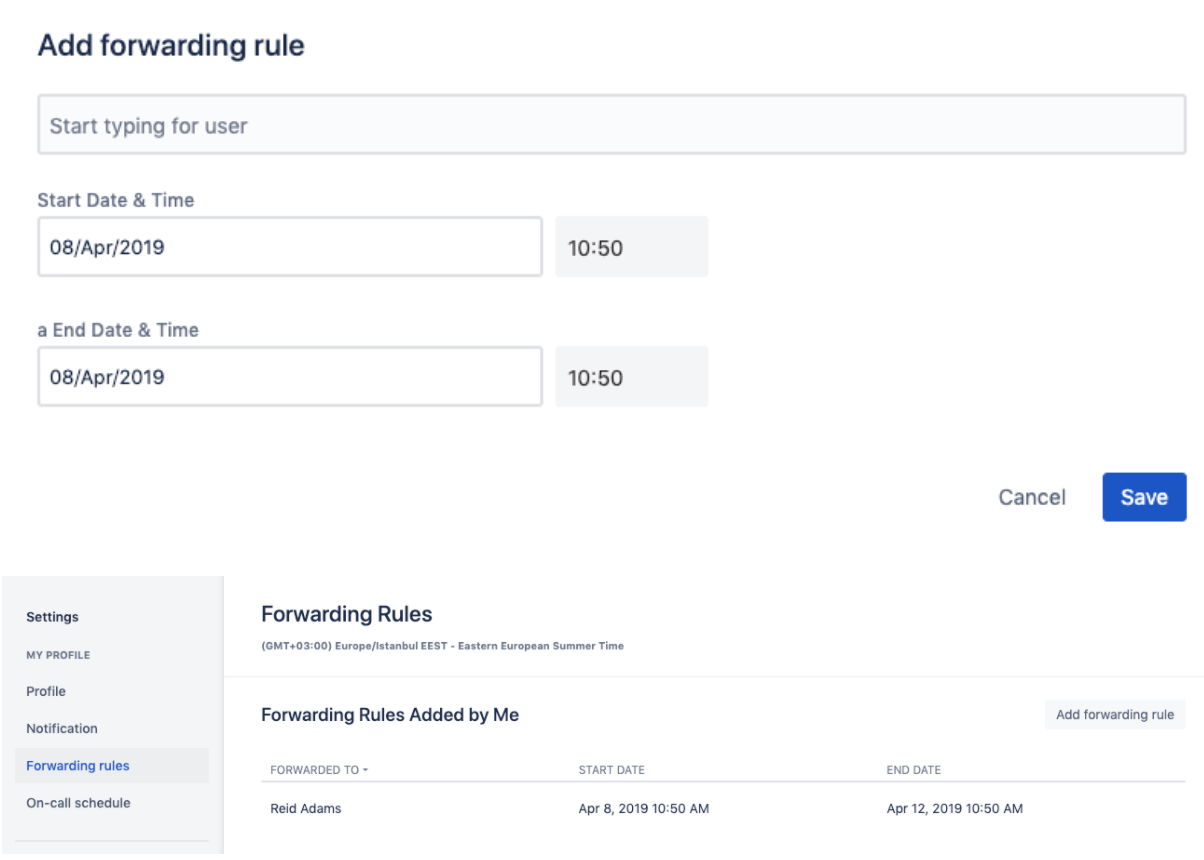Click the MY PROFILE section label
Image resolution: width=1204 pixels, height=860 pixels.
[x=58, y=655]
